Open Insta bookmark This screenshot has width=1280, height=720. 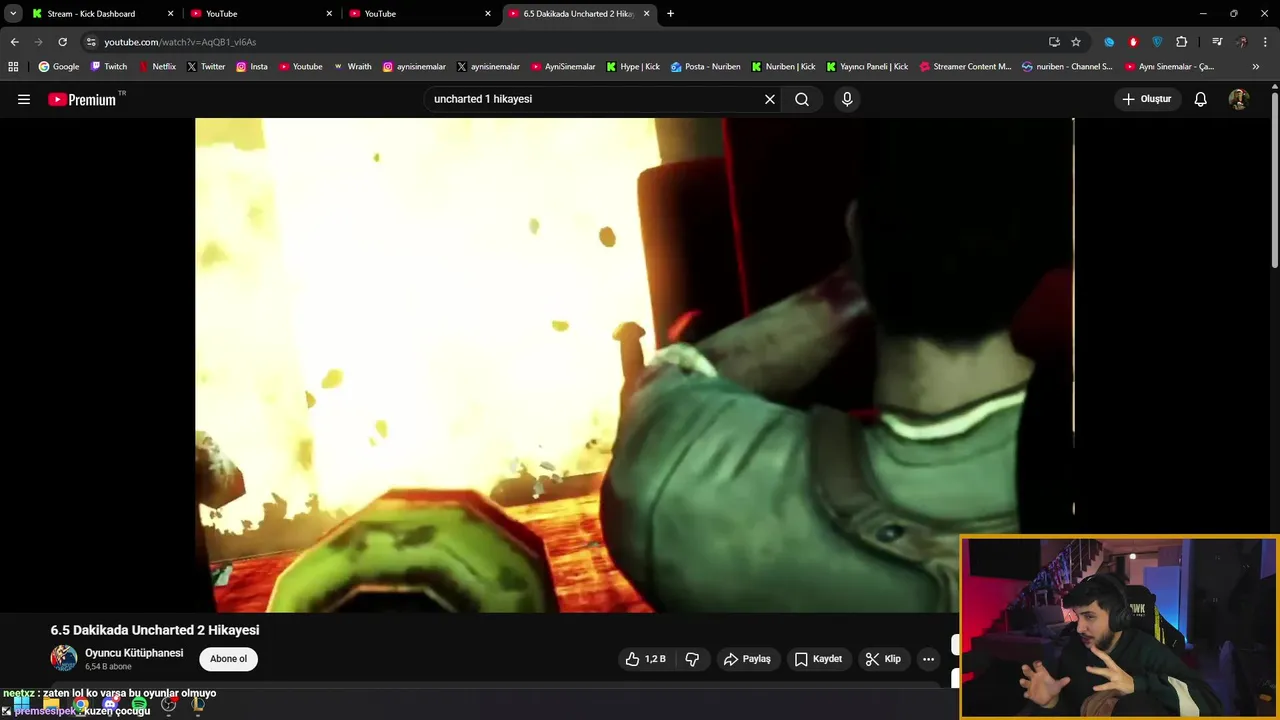[x=252, y=67]
